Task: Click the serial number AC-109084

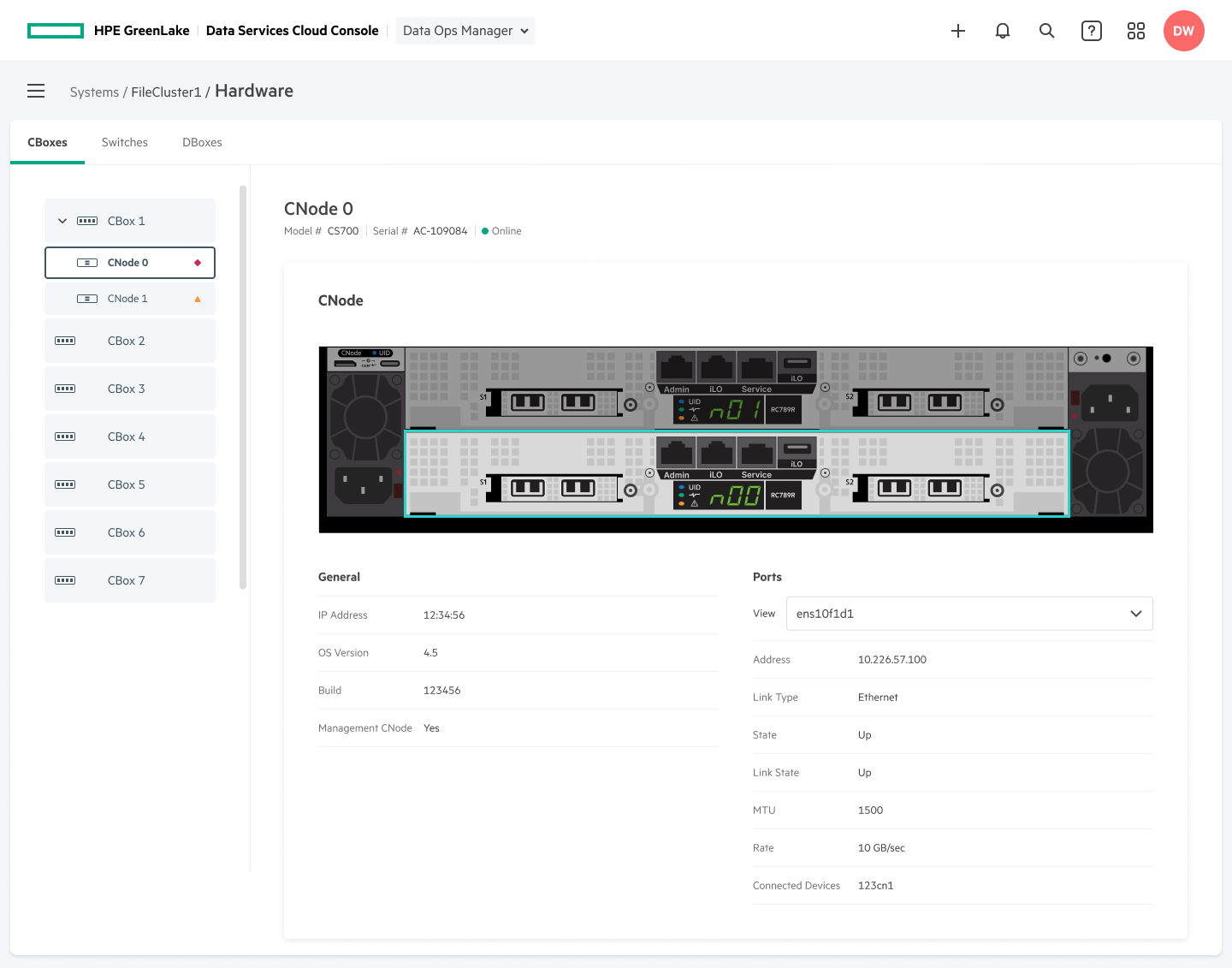Action: [x=441, y=231]
